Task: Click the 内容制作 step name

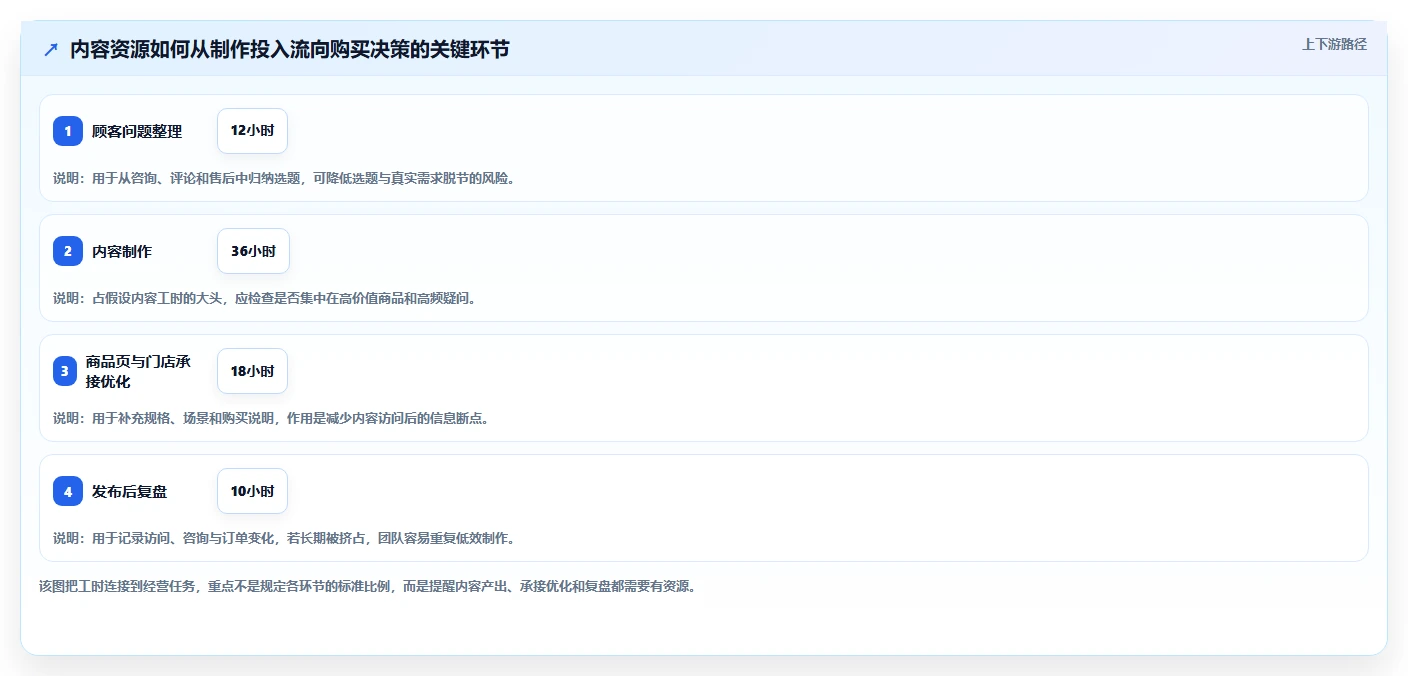Action: click(x=122, y=251)
